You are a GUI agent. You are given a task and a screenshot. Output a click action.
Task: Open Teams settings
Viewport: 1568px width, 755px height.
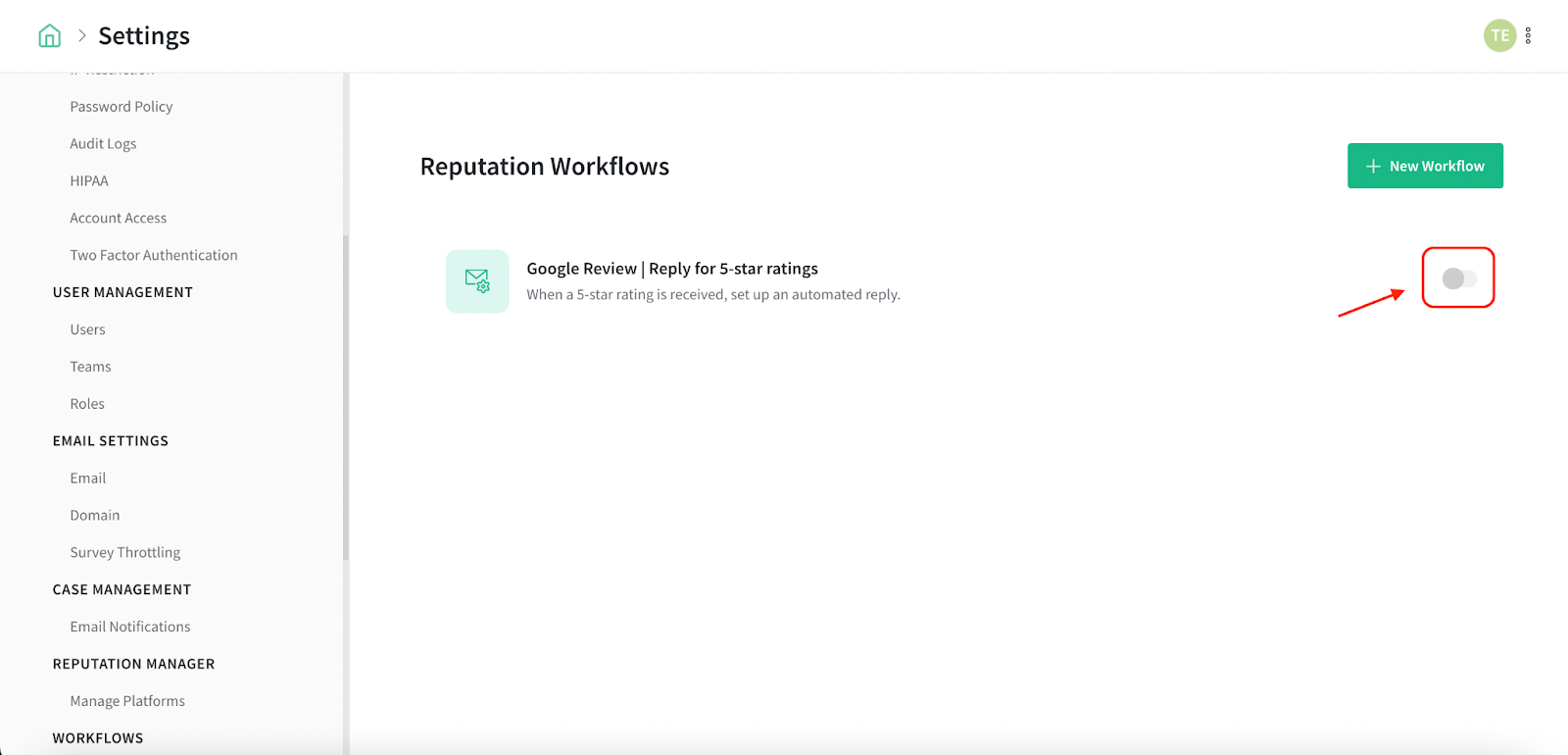pos(90,367)
